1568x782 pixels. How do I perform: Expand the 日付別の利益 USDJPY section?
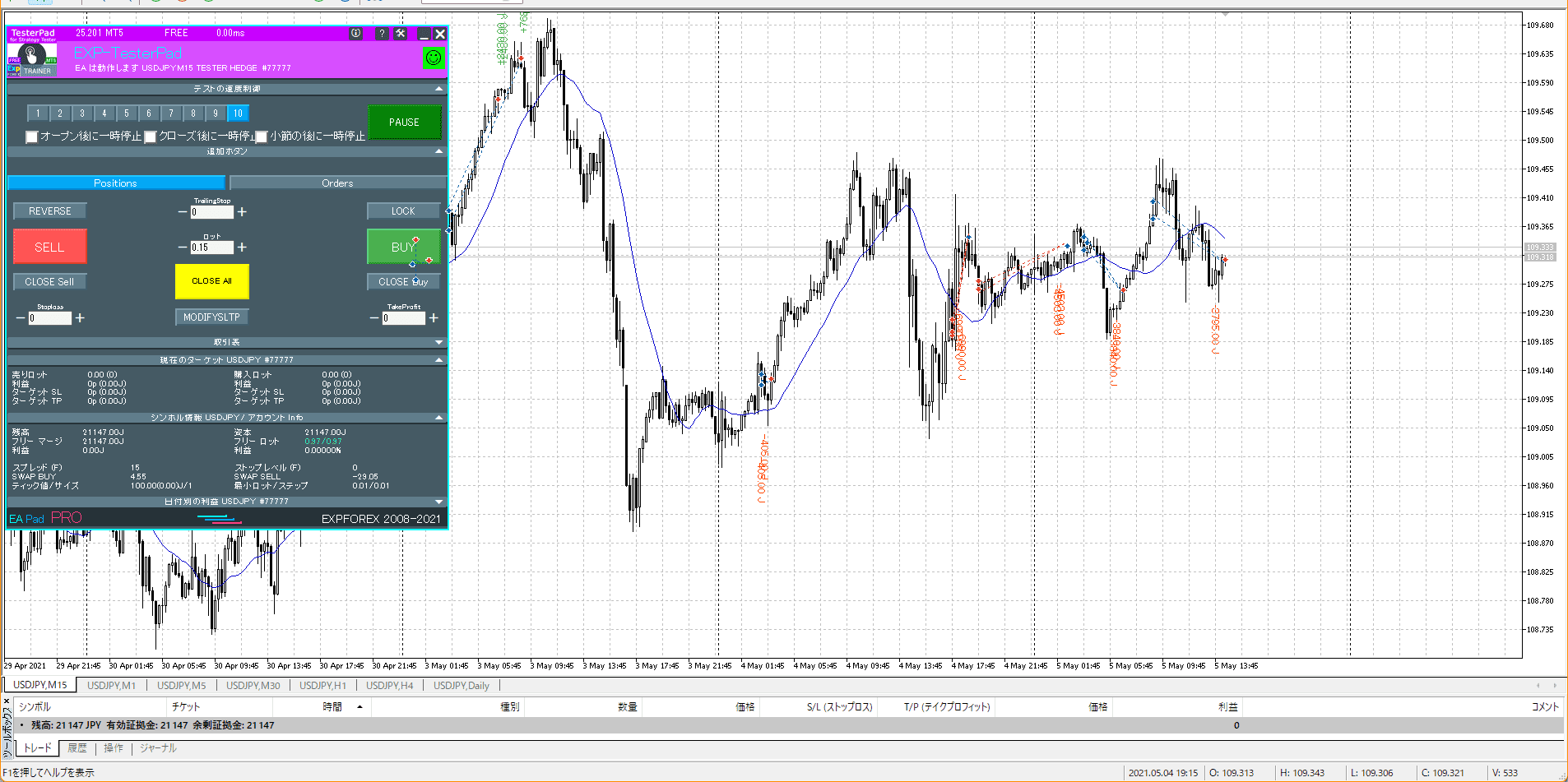coord(438,502)
